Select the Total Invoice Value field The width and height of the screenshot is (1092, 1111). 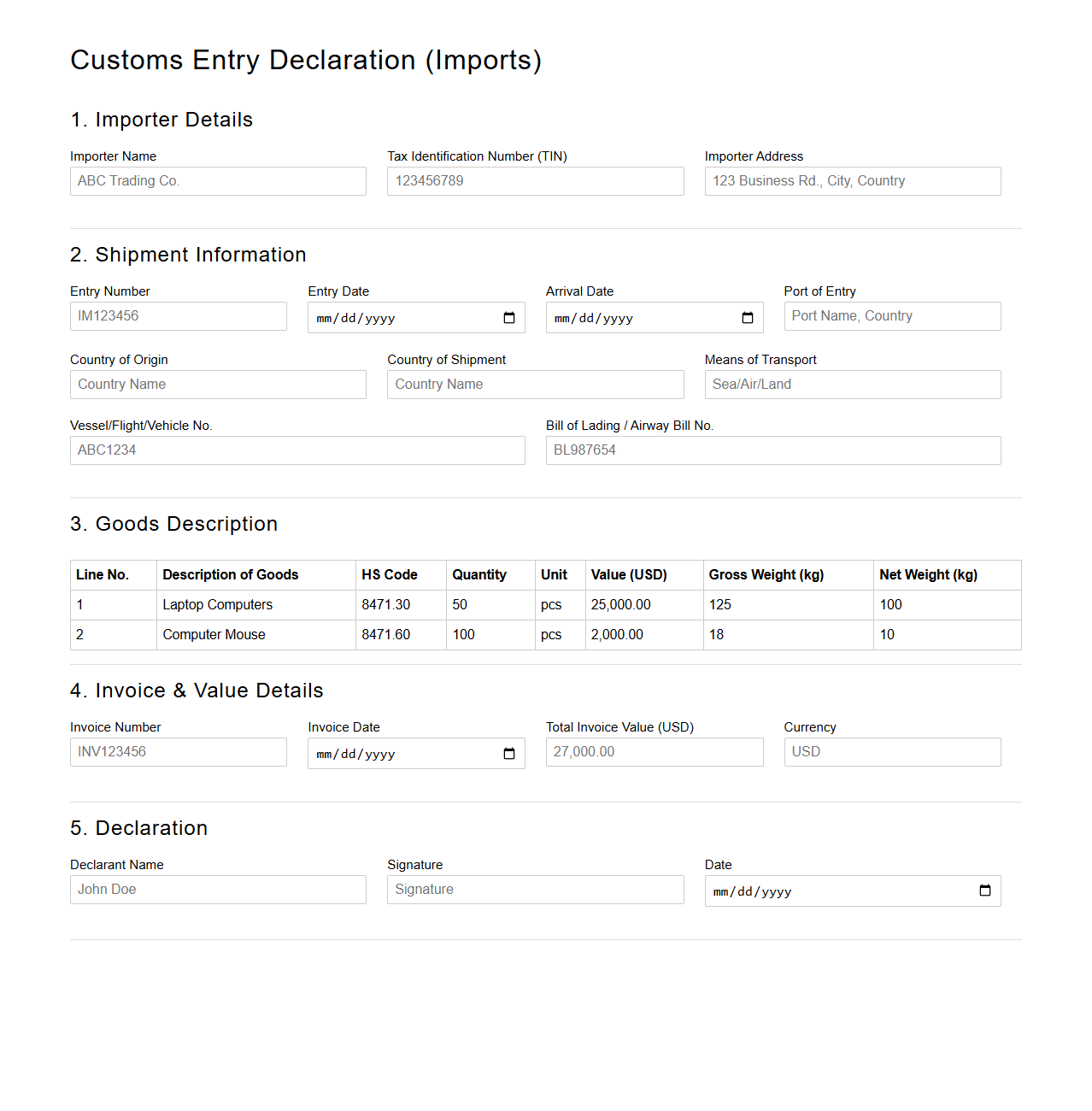654,751
